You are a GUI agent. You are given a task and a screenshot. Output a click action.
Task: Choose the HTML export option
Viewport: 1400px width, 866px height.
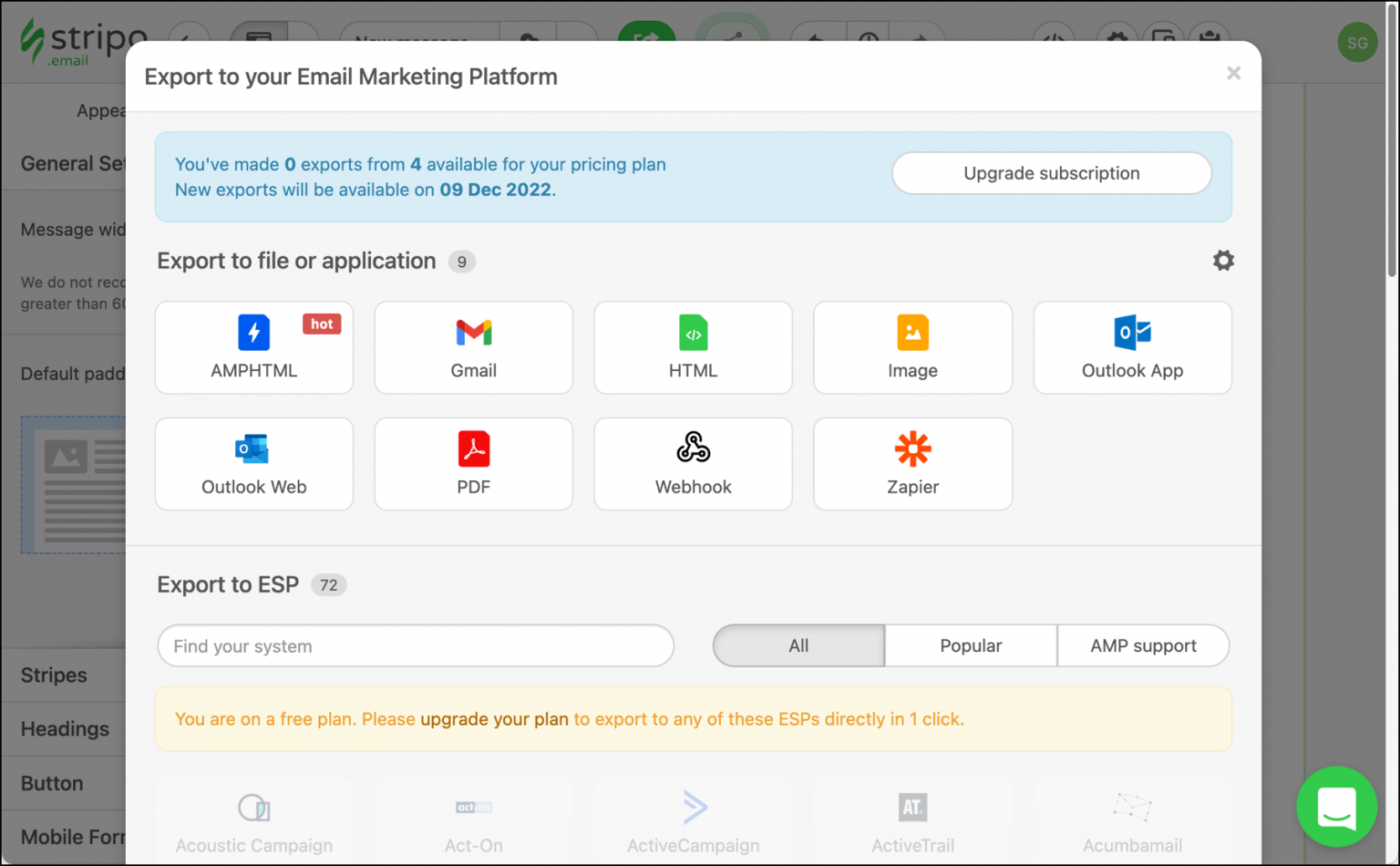(693, 347)
